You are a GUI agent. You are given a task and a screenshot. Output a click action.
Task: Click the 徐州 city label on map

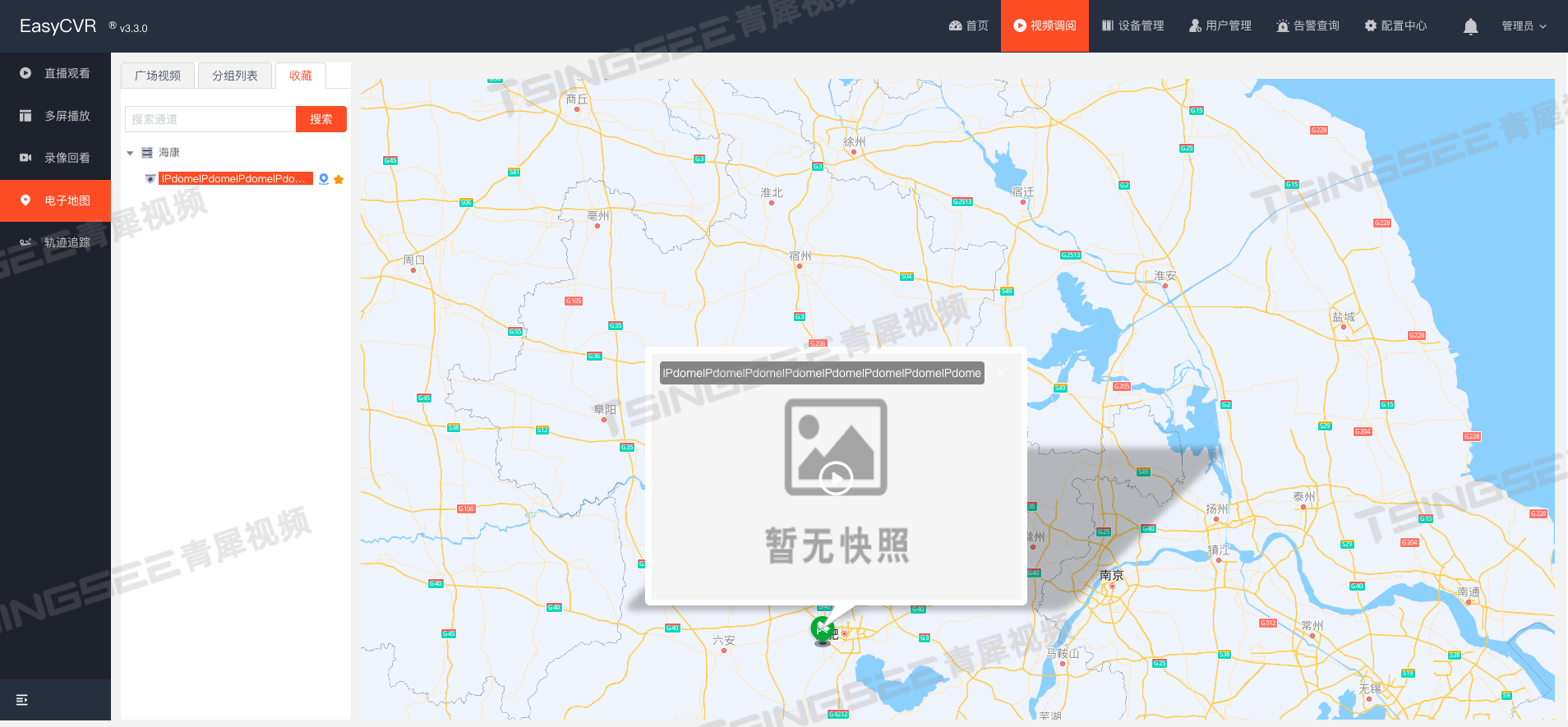(855, 142)
